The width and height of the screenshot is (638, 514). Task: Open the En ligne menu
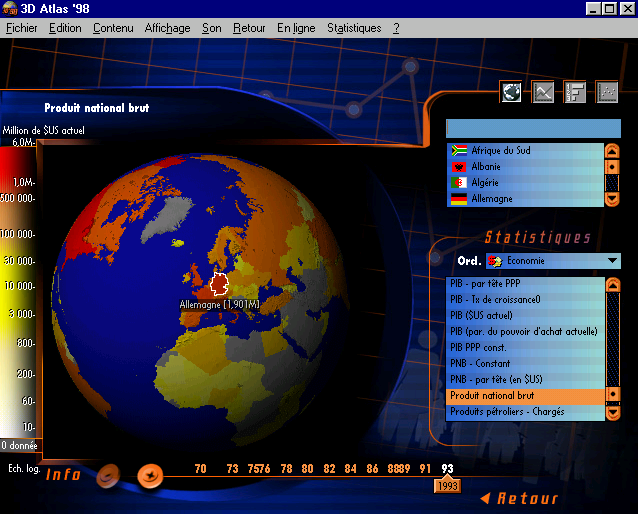[296, 28]
